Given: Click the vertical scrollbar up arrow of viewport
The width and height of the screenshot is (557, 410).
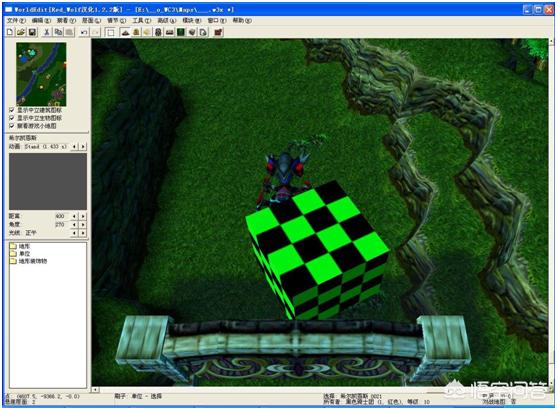Looking at the screenshot, I should point(551,41).
